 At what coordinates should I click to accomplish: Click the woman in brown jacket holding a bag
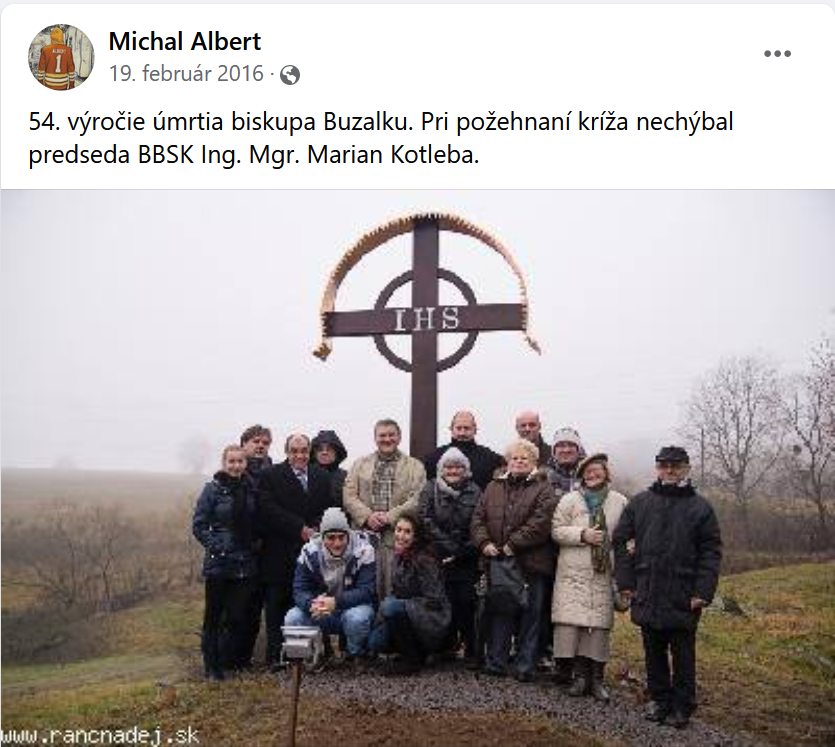point(512,554)
